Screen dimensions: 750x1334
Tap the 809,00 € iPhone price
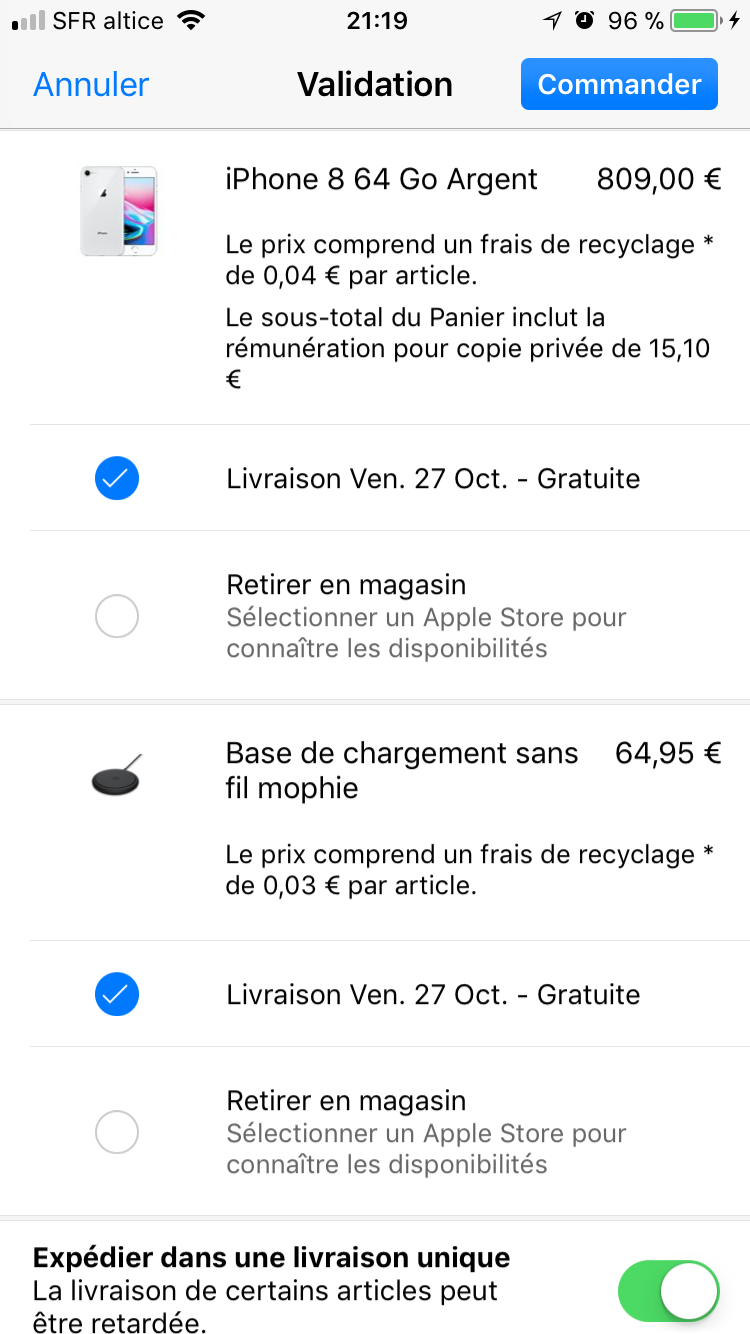pyautogui.click(x=659, y=179)
